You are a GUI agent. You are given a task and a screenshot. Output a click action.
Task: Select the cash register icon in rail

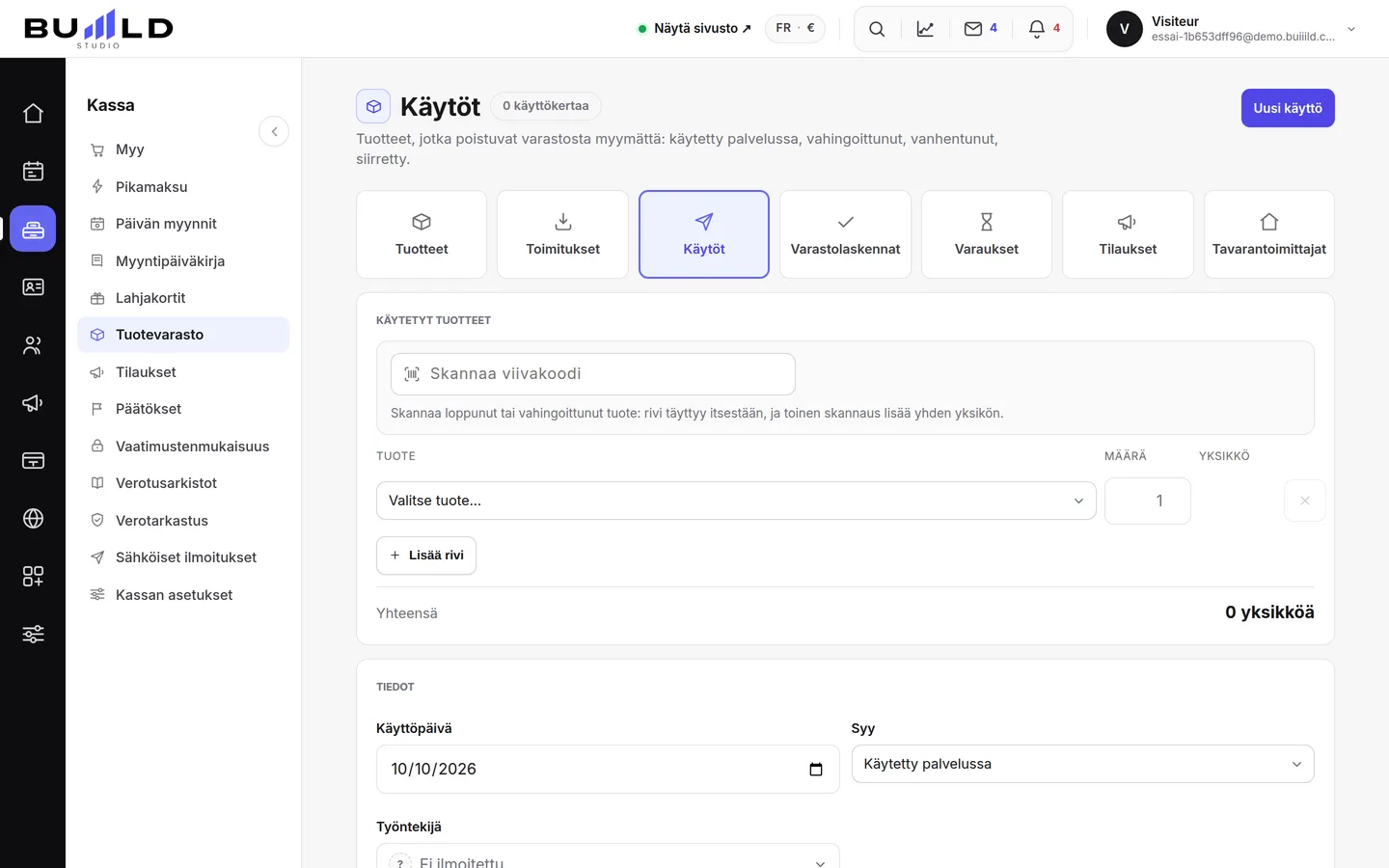[33, 230]
